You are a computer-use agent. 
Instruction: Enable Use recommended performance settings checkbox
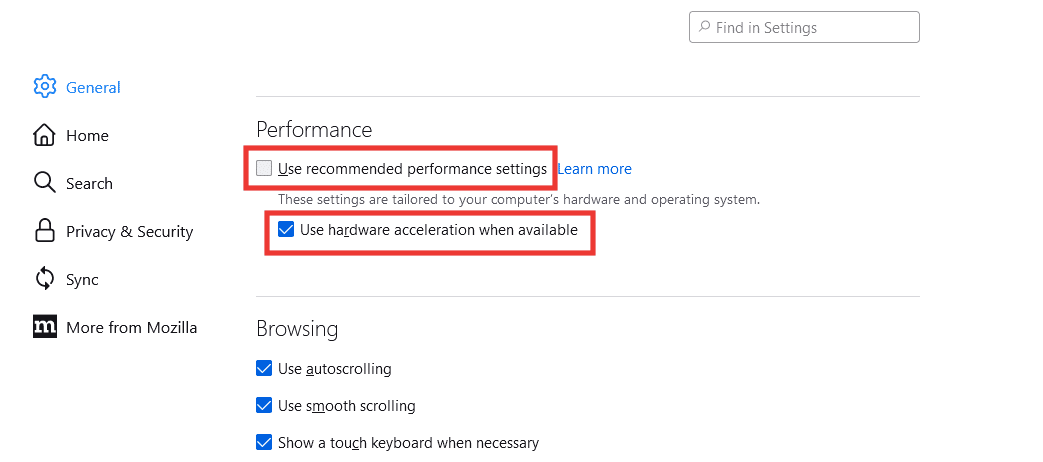(264, 168)
